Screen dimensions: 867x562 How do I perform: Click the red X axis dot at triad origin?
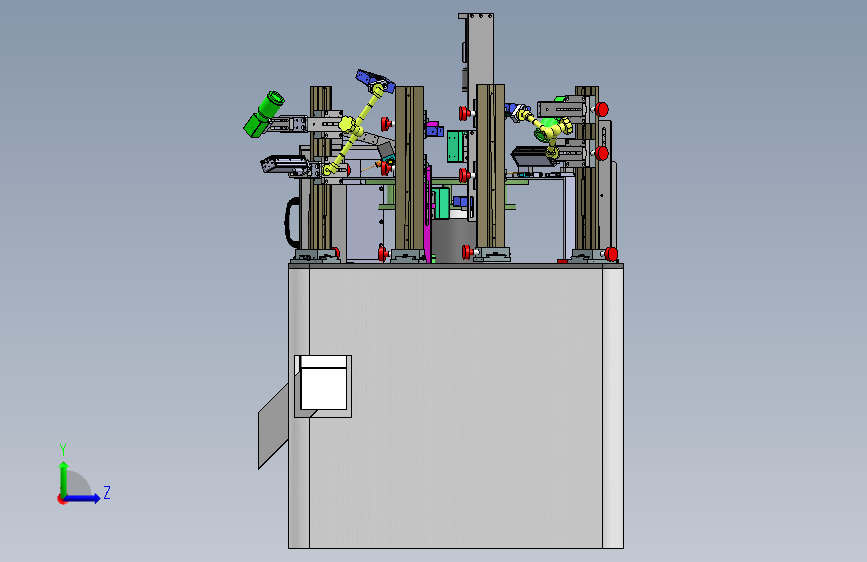click(62, 499)
